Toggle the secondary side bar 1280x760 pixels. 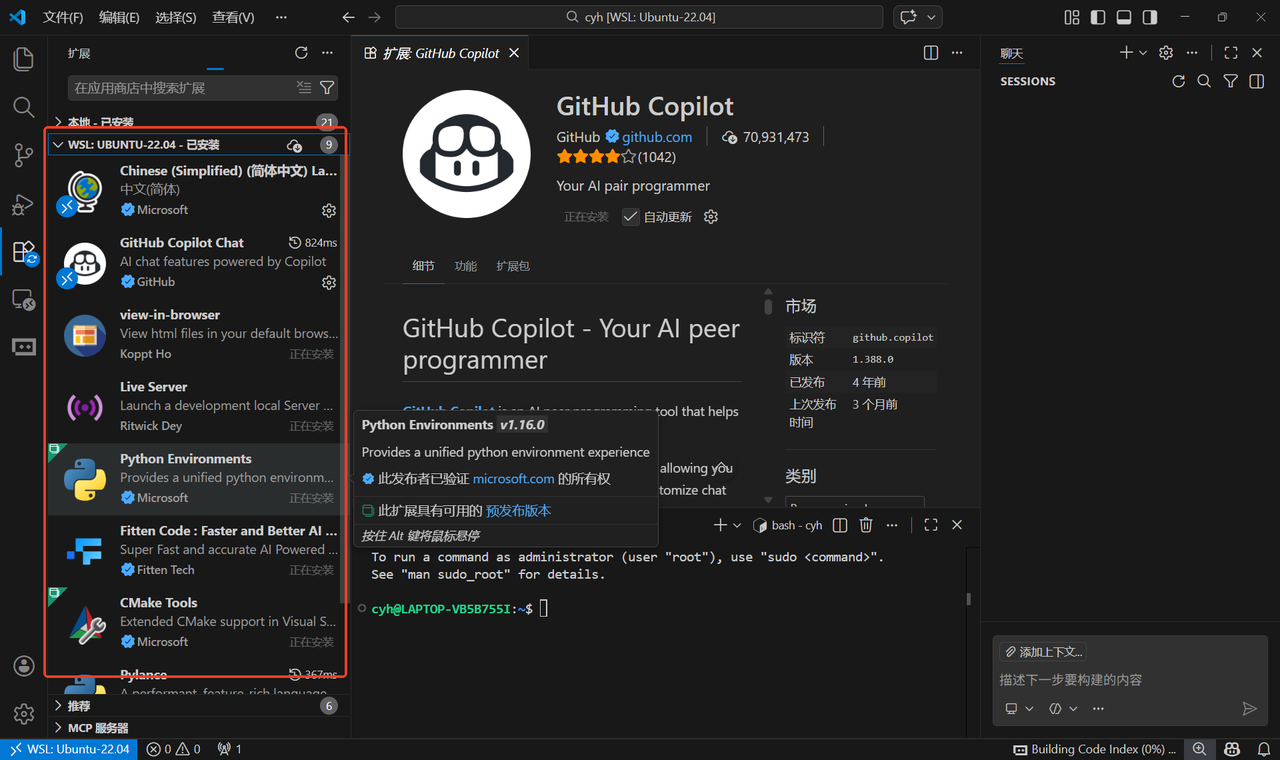click(1150, 17)
